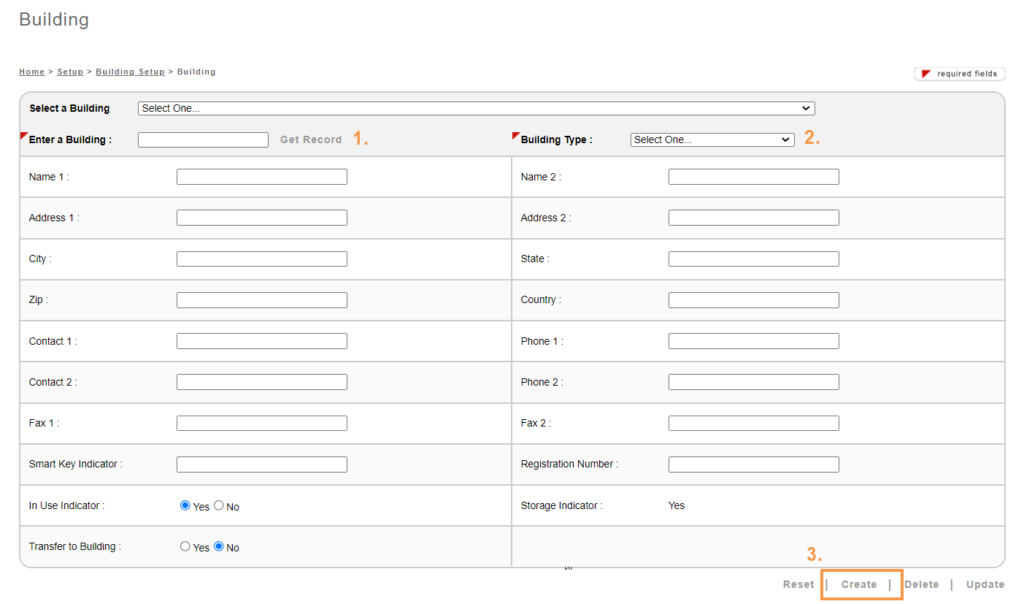Click the Storage Indicator label
The image size is (1024, 604).
tap(561, 505)
